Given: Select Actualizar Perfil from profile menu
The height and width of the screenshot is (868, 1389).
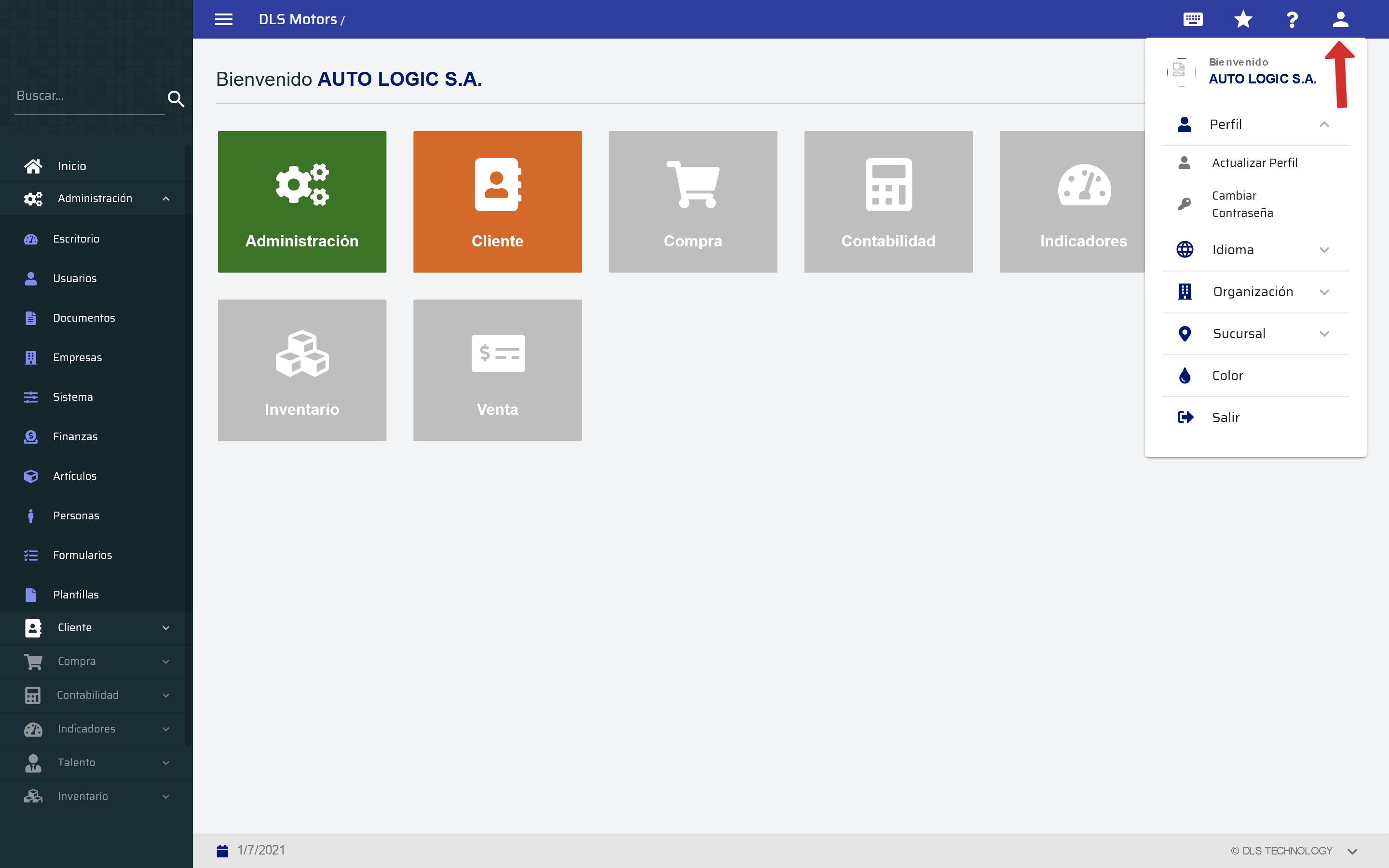Looking at the screenshot, I should [x=1254, y=163].
